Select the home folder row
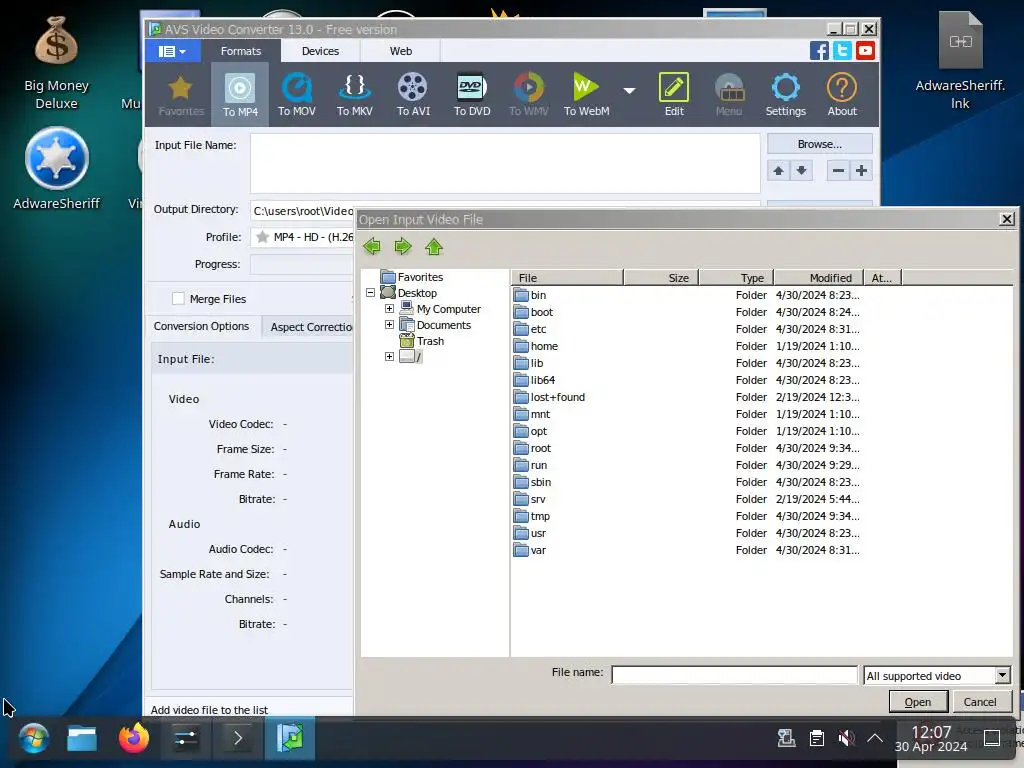The image size is (1024, 768). click(686, 346)
